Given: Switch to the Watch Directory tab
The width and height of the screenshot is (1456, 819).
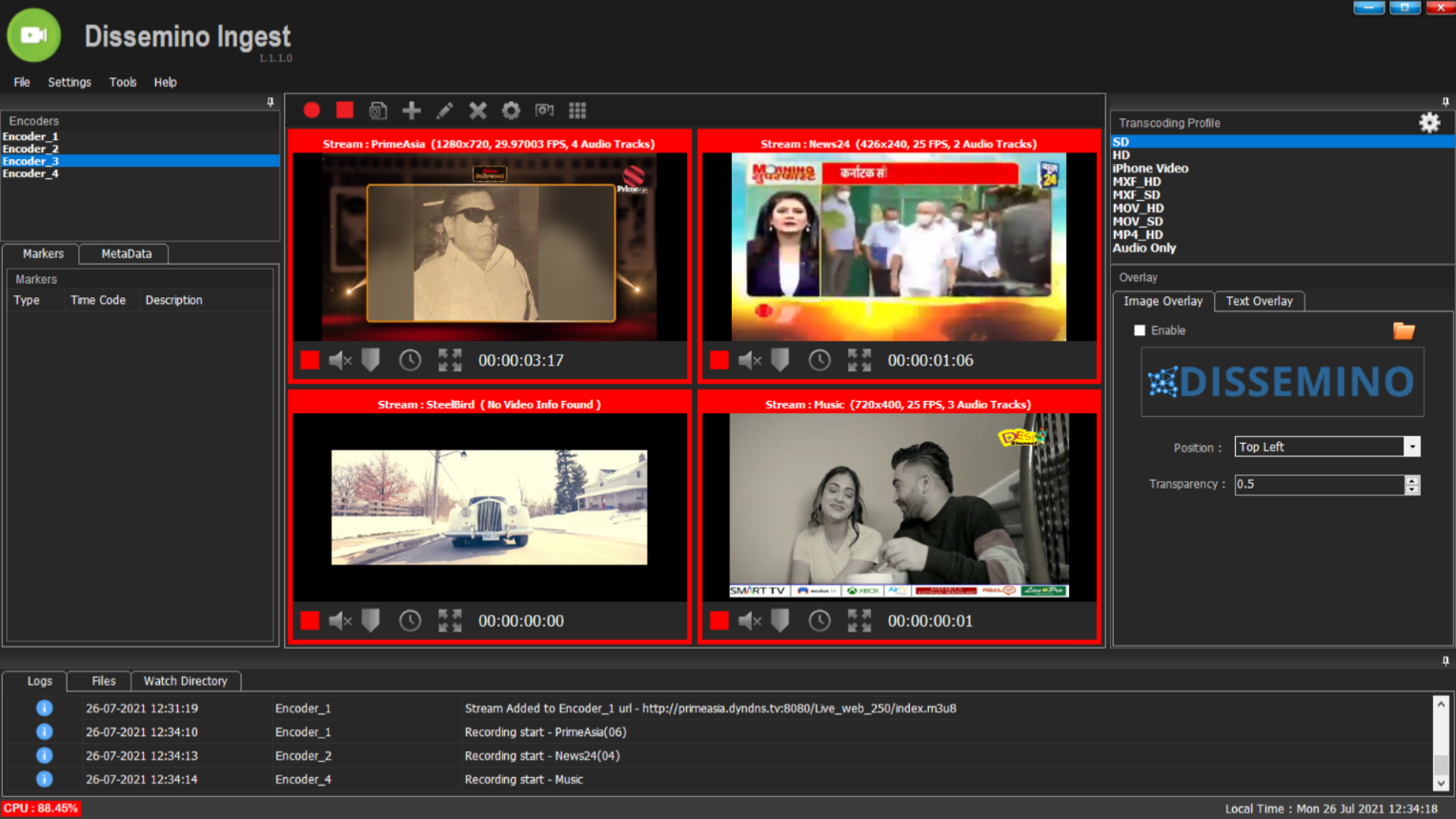Looking at the screenshot, I should [x=185, y=681].
